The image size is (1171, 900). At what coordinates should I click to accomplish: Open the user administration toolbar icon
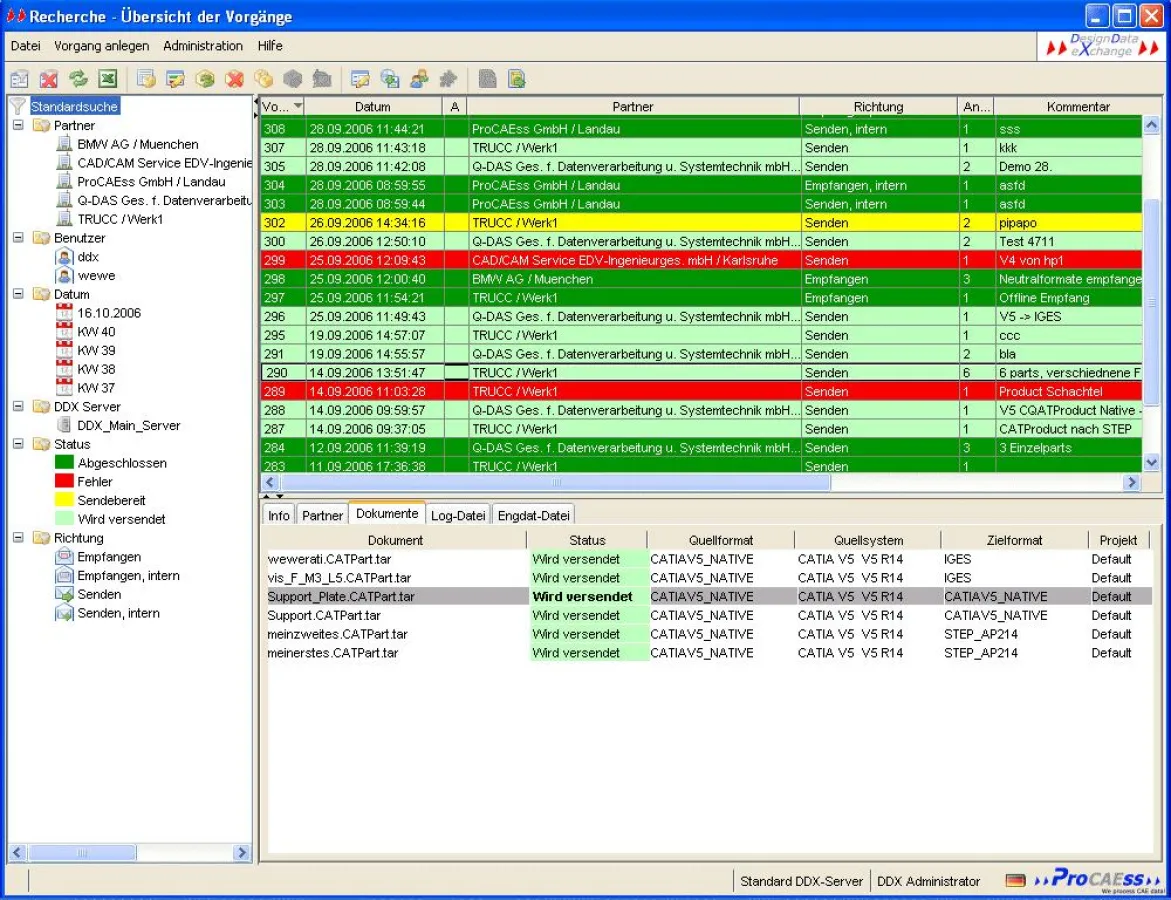coord(419,79)
